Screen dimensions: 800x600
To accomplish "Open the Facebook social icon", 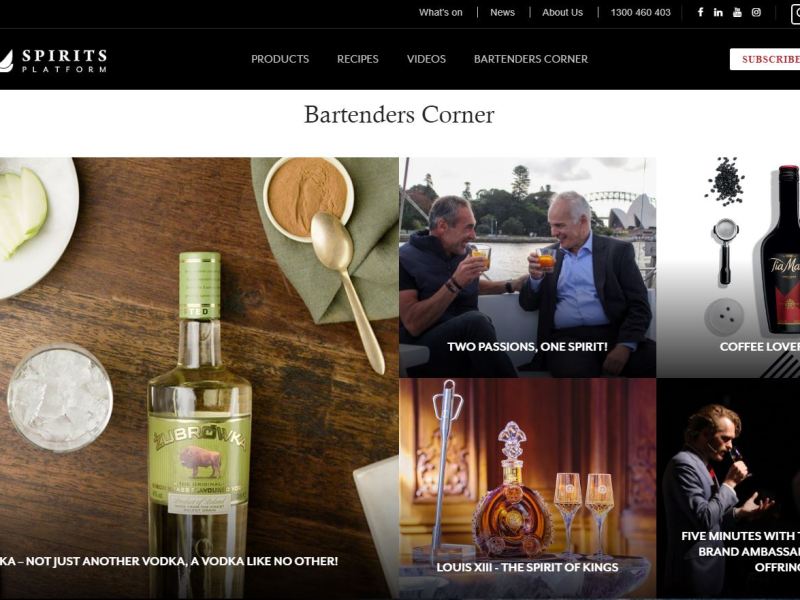I will [x=701, y=12].
